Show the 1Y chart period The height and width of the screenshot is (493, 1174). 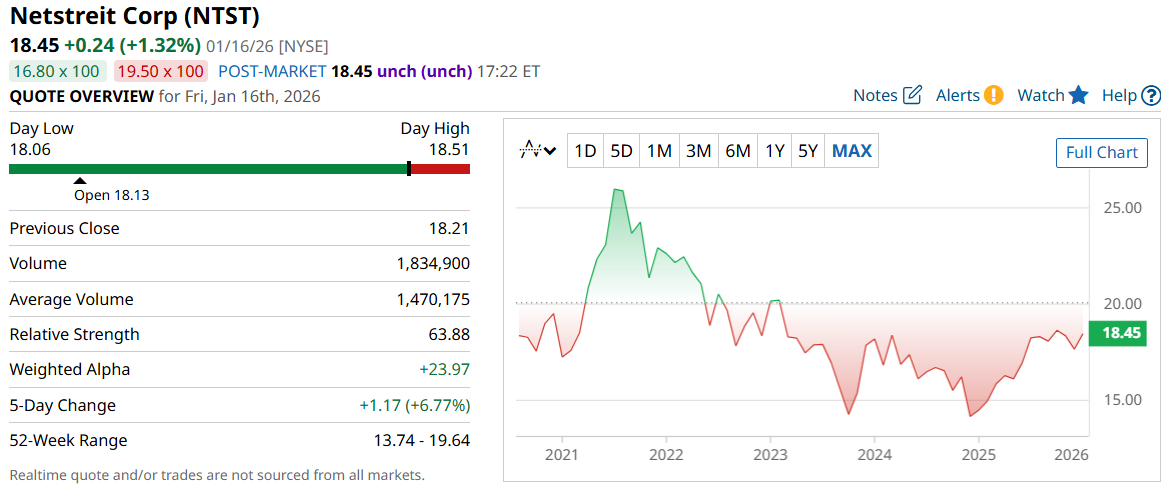click(x=775, y=151)
